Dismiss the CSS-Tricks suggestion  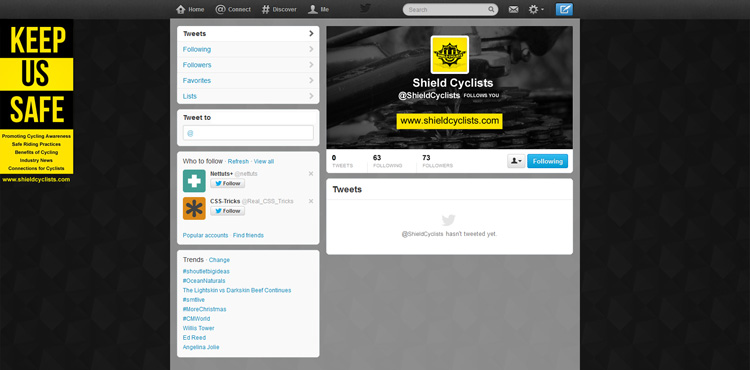point(311,201)
